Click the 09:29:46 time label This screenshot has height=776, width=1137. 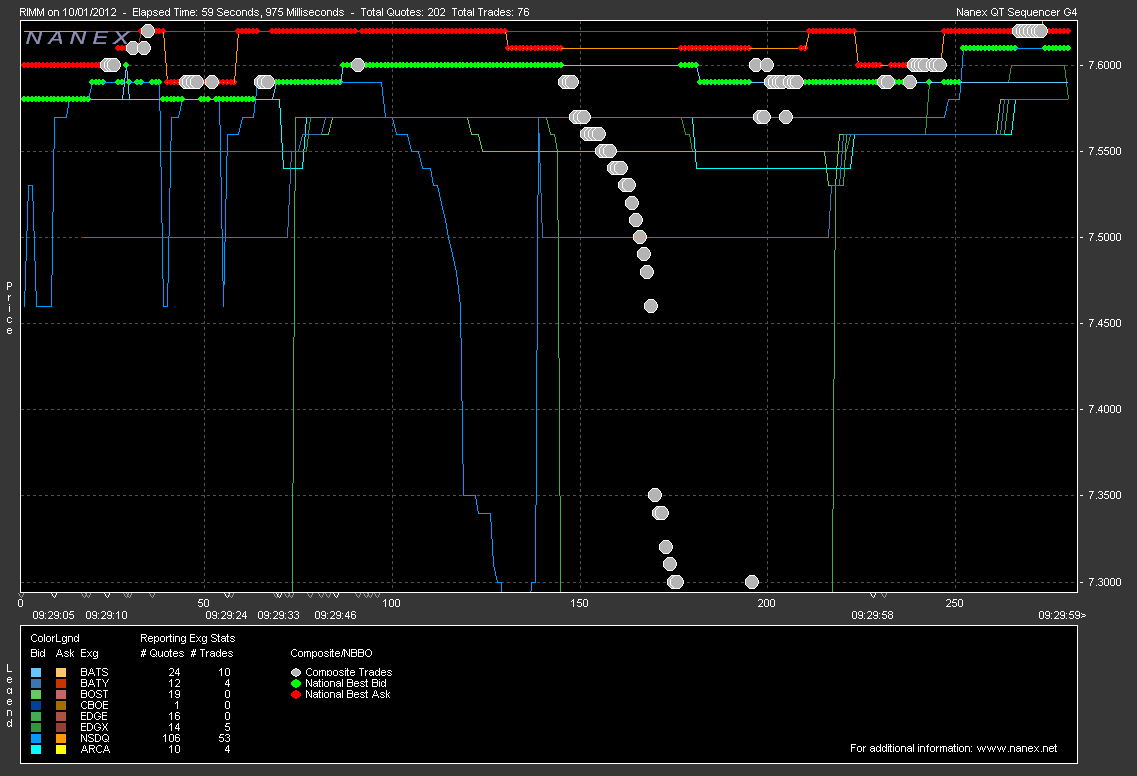[x=335, y=615]
